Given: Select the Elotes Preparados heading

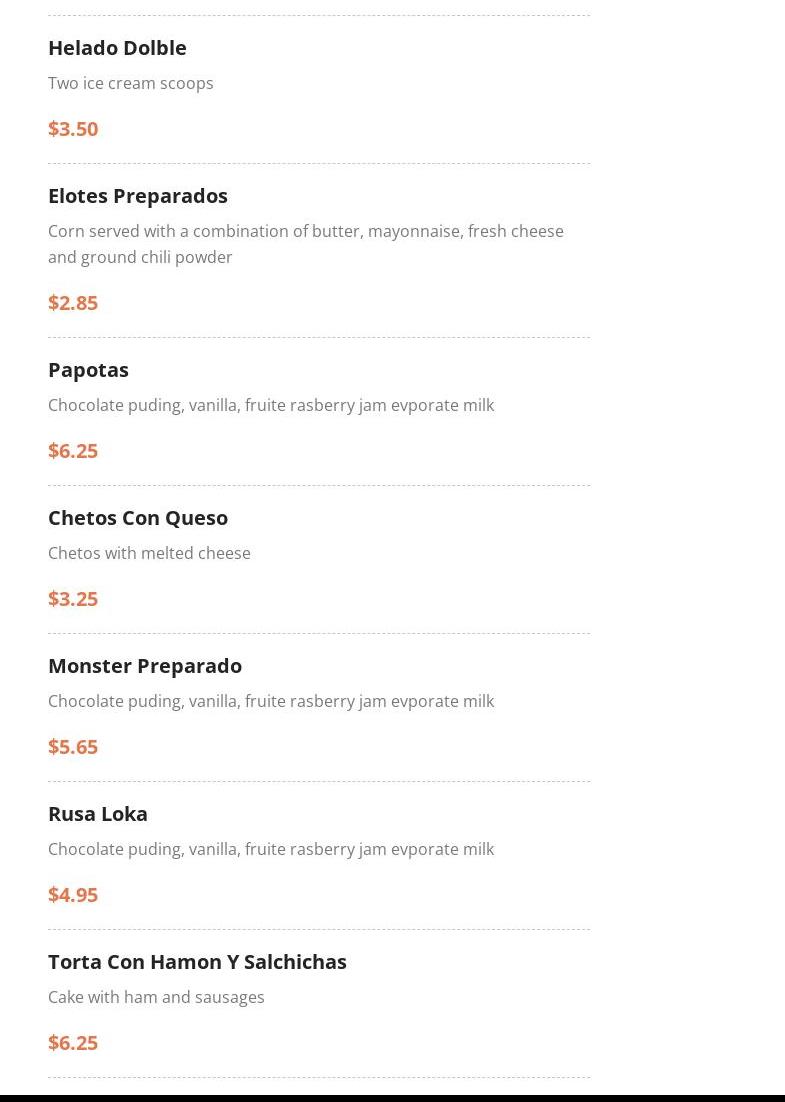Looking at the screenshot, I should 138,196.
